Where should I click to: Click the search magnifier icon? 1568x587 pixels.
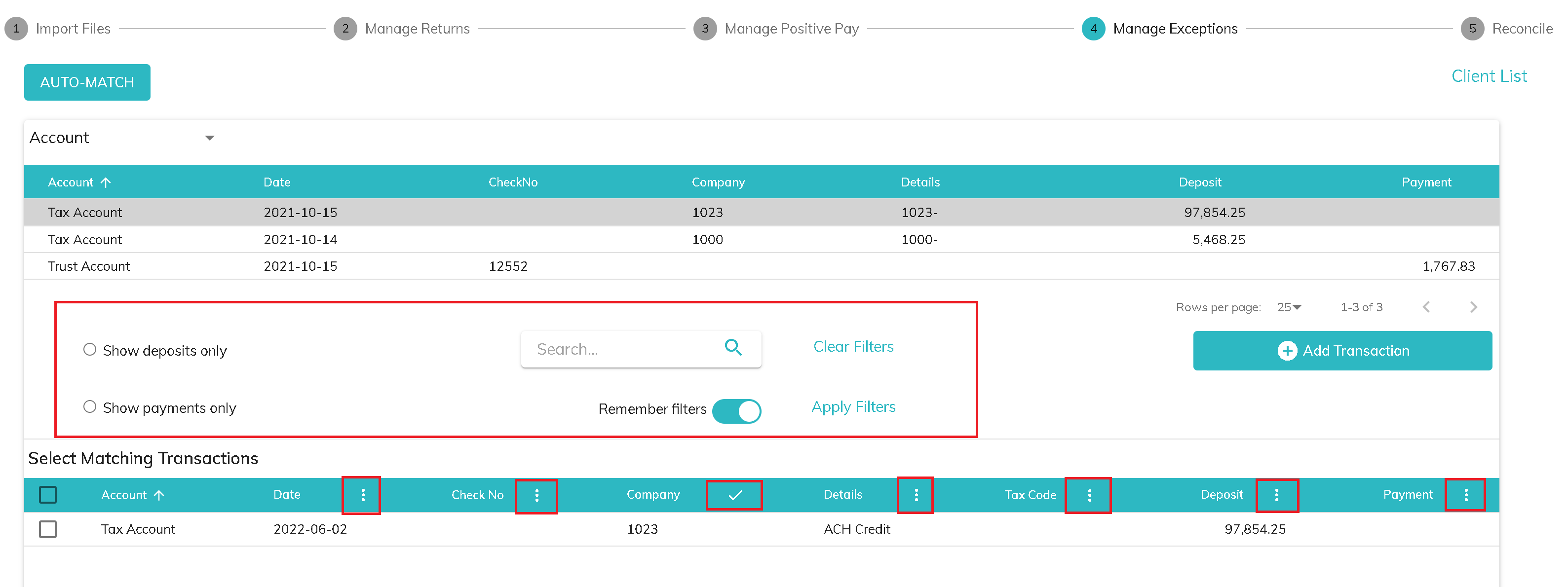click(733, 347)
